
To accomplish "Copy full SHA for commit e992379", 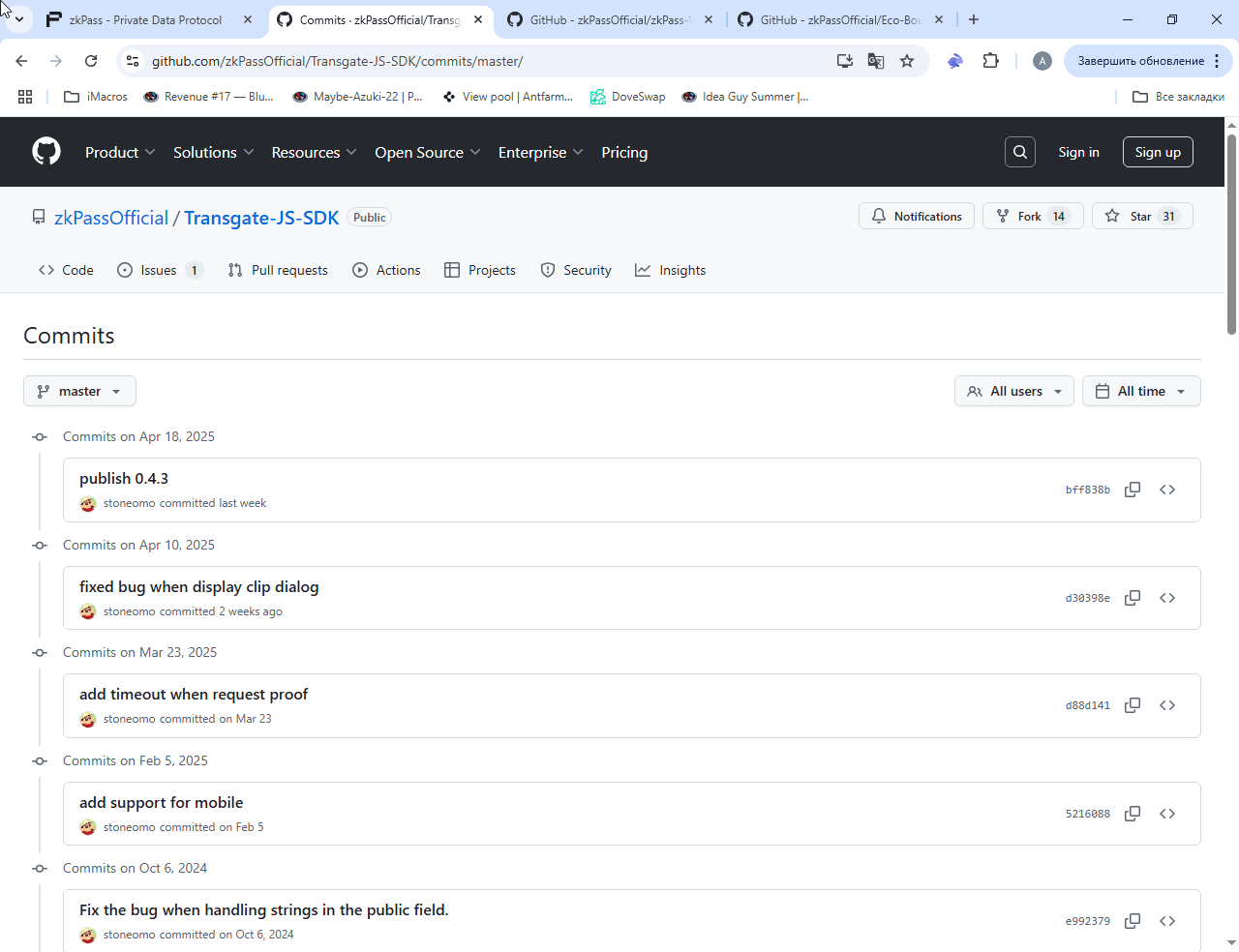I will (1133, 921).
